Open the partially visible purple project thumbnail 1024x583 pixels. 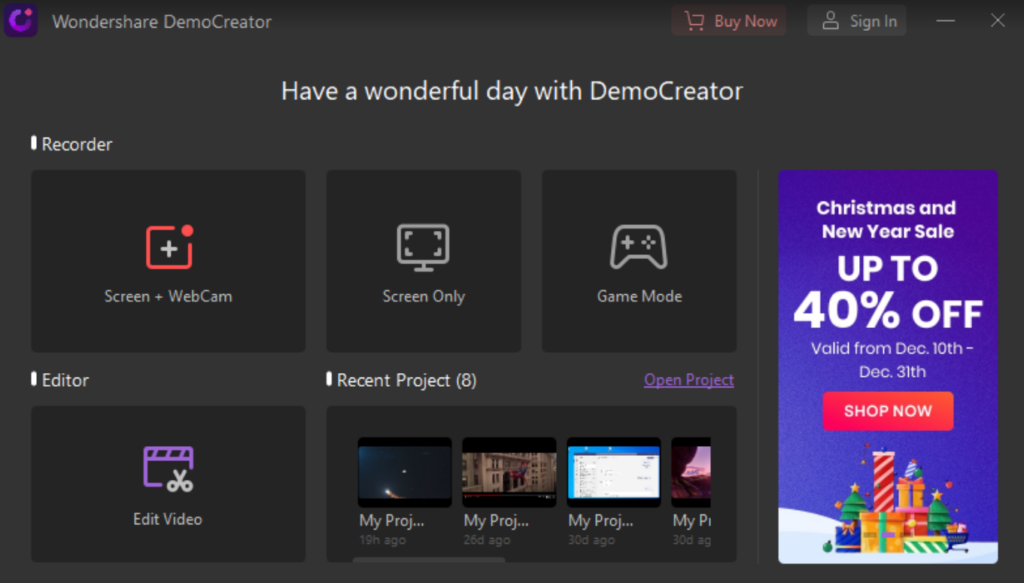691,472
